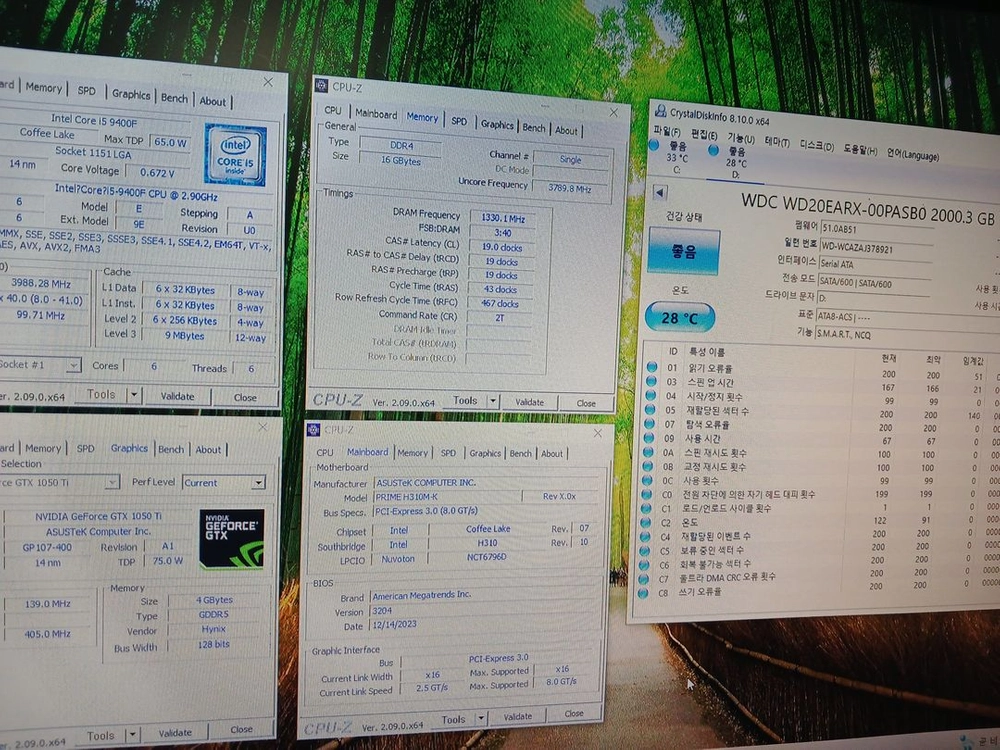Click the blue status circle for drive C:
This screenshot has height=750, width=1000.
[654, 145]
